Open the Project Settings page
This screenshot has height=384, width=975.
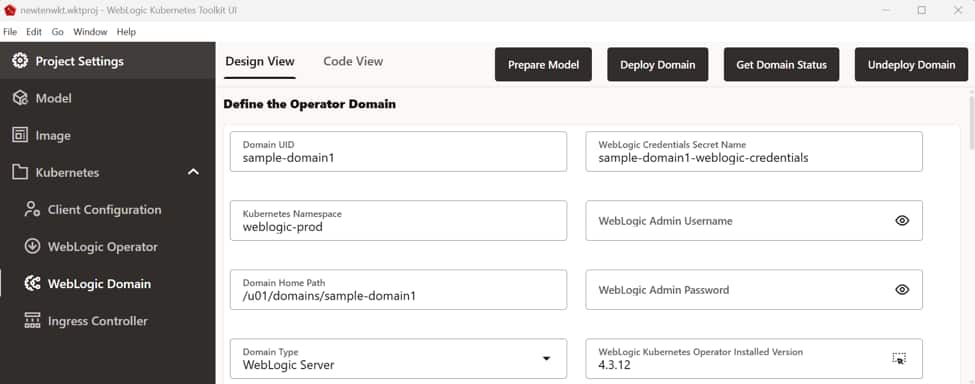[108, 61]
